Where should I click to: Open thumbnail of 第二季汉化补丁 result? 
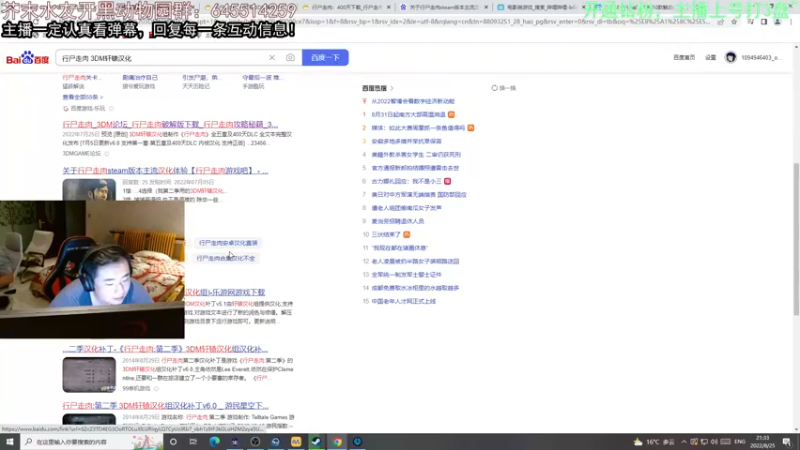[89, 374]
